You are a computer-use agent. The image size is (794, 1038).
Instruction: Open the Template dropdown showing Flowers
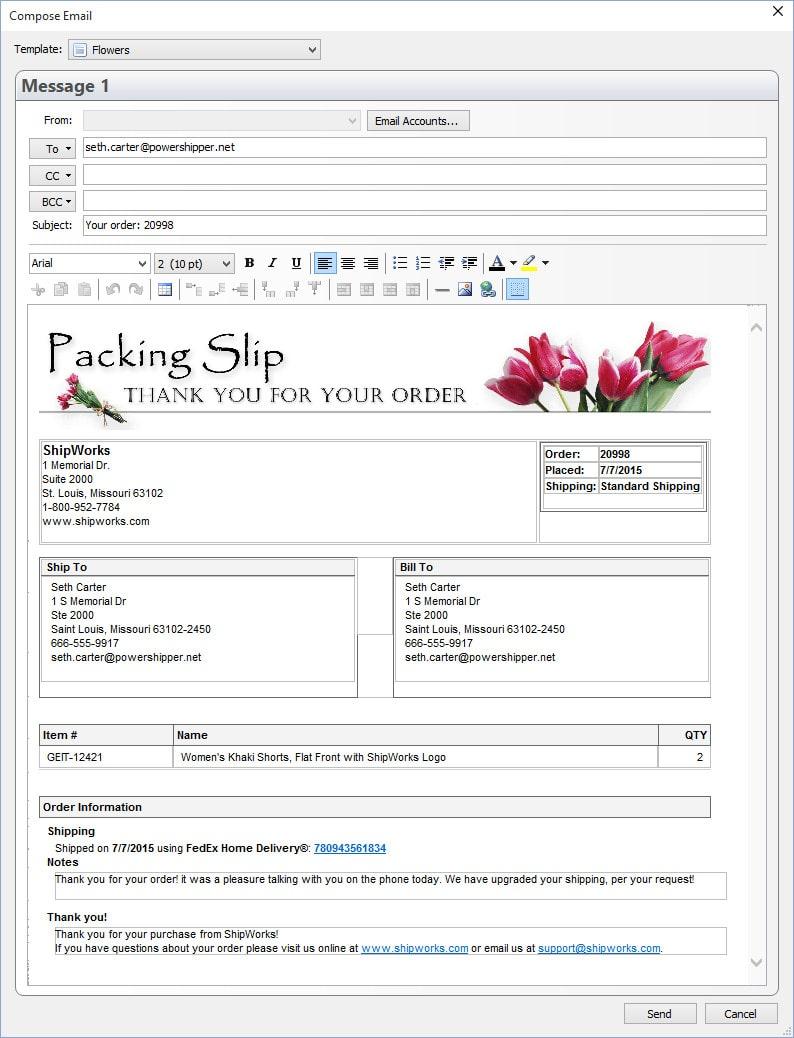click(194, 50)
